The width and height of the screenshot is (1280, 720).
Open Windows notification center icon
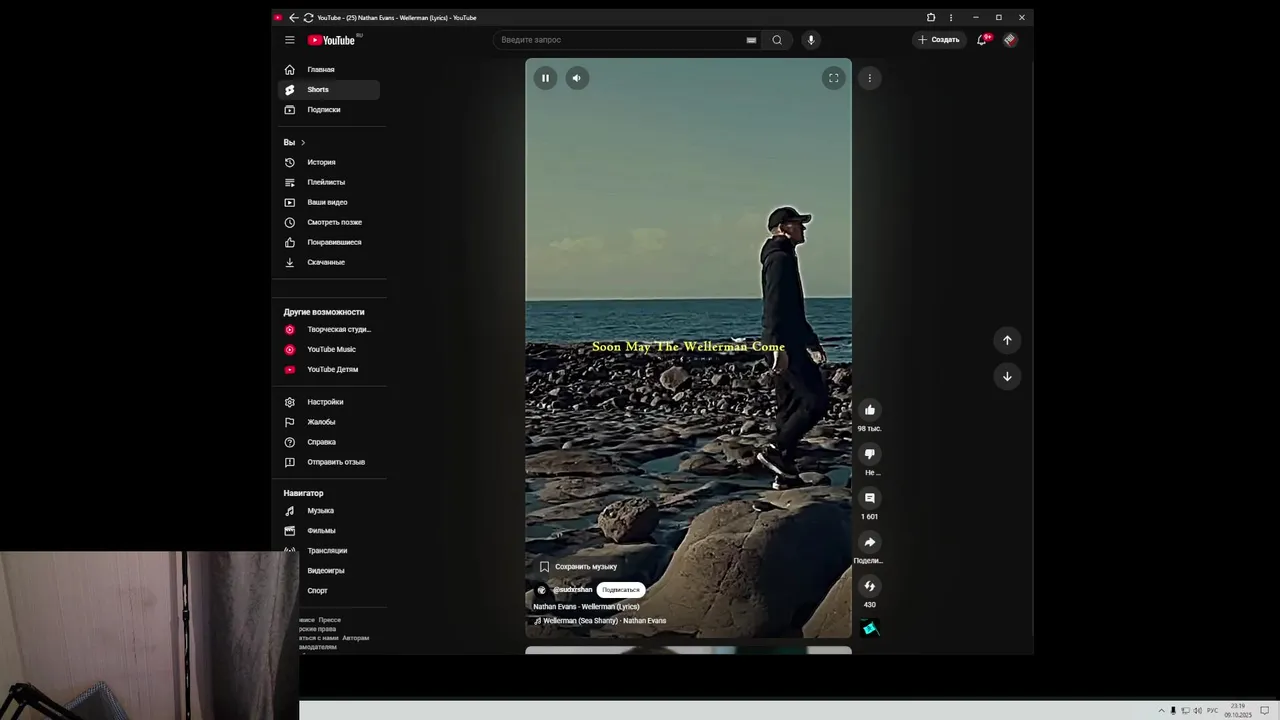[1265, 711]
